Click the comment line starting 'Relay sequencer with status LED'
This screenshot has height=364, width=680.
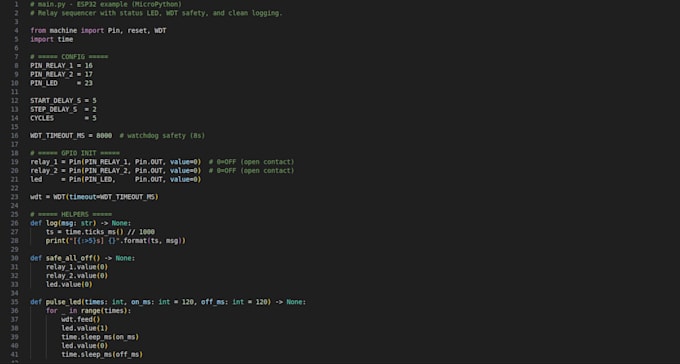pyautogui.click(x=156, y=13)
